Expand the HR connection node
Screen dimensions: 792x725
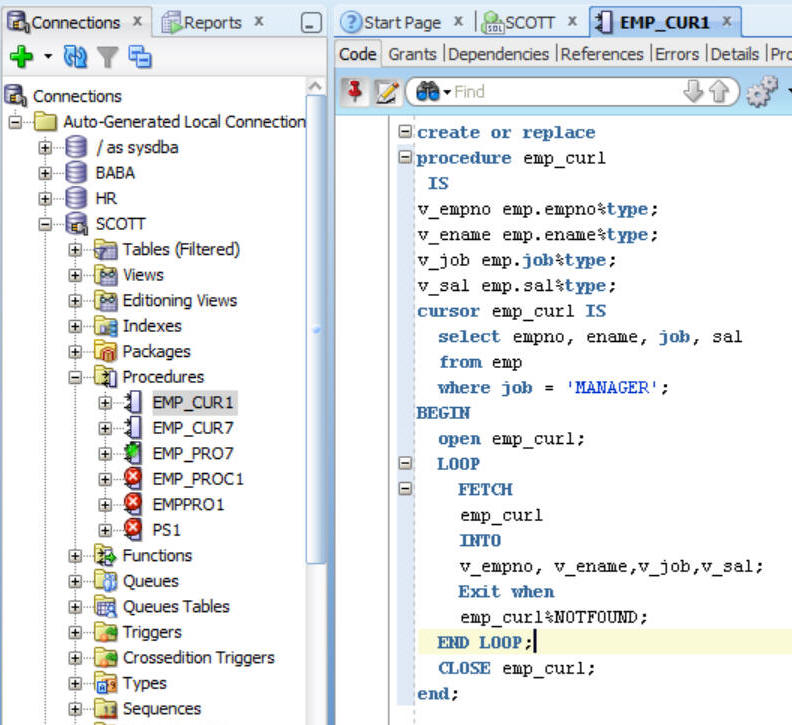45,198
